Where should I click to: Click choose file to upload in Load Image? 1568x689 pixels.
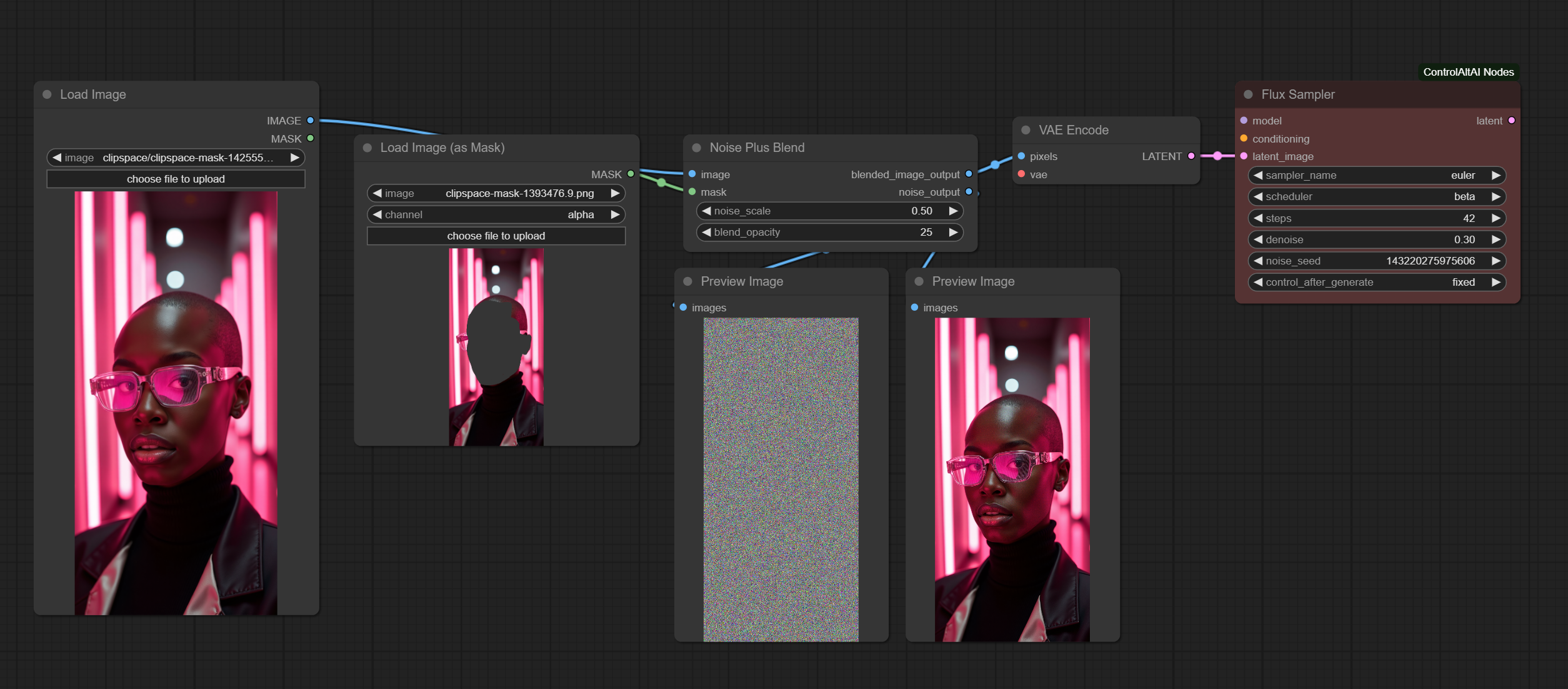176,178
